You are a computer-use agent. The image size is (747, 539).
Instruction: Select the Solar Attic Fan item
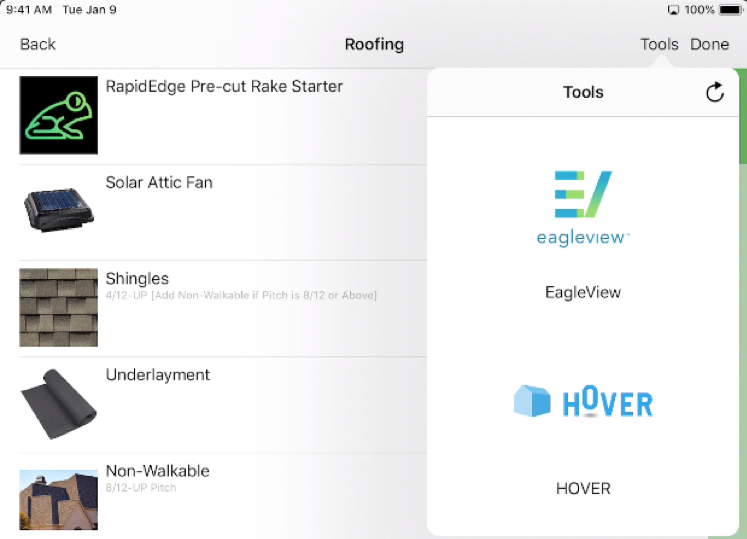coord(223,213)
